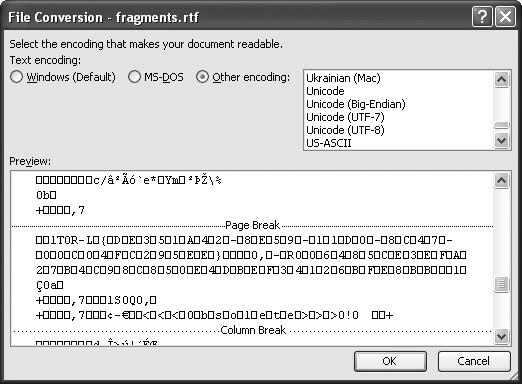Click the Help question mark icon
522x384 pixels.
[482, 17]
